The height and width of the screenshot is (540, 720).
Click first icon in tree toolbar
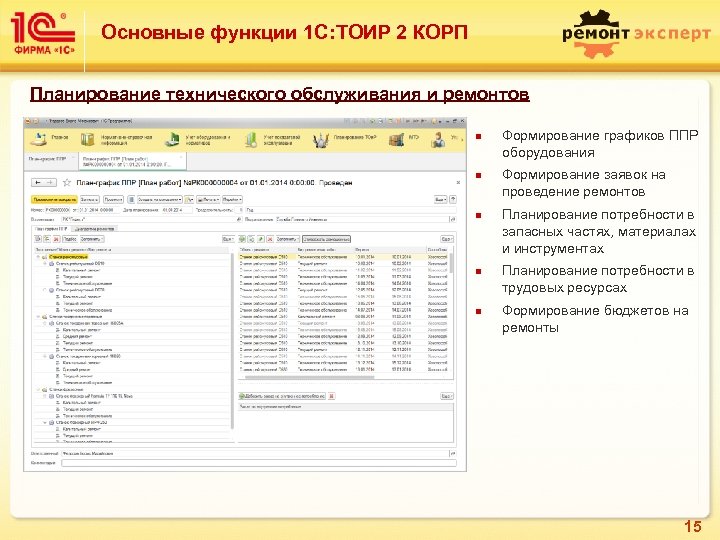39,239
